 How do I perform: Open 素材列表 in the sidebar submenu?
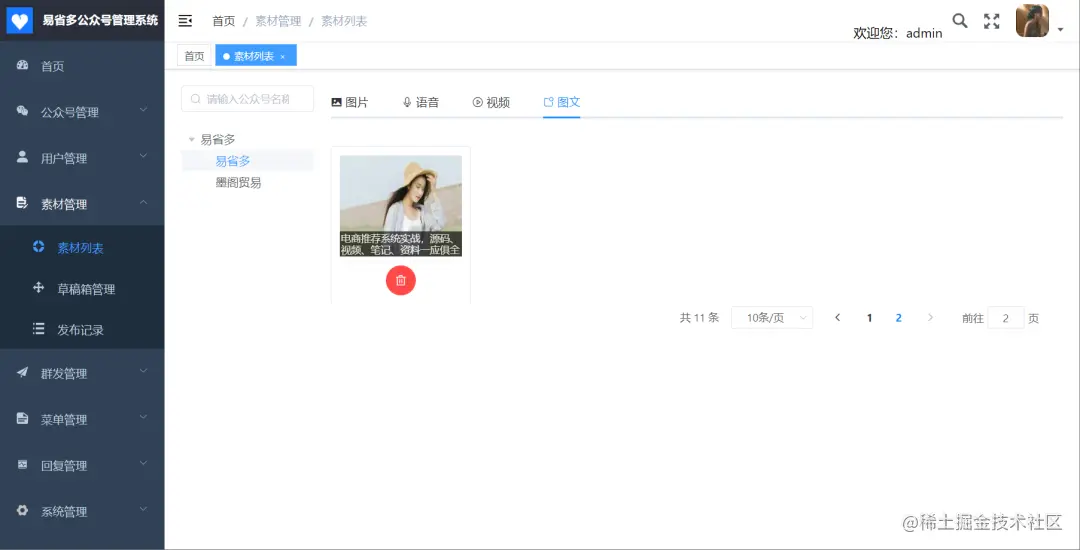[82, 248]
